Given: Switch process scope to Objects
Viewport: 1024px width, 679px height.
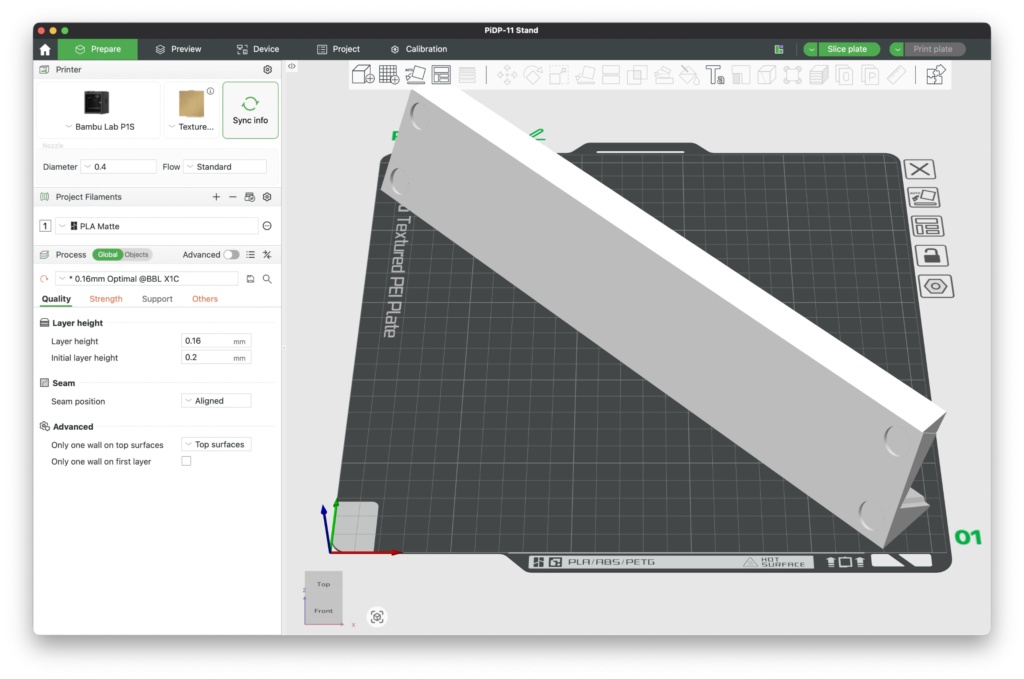Looking at the screenshot, I should tap(137, 255).
